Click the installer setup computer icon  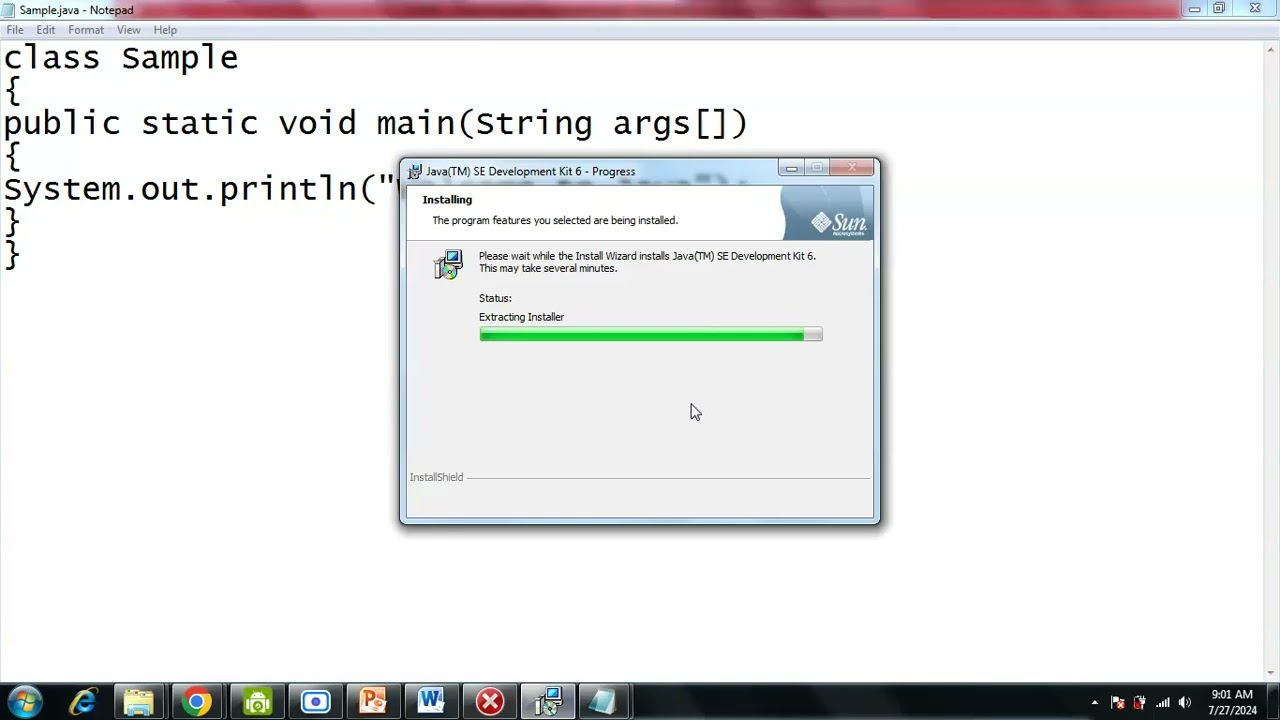point(448,264)
